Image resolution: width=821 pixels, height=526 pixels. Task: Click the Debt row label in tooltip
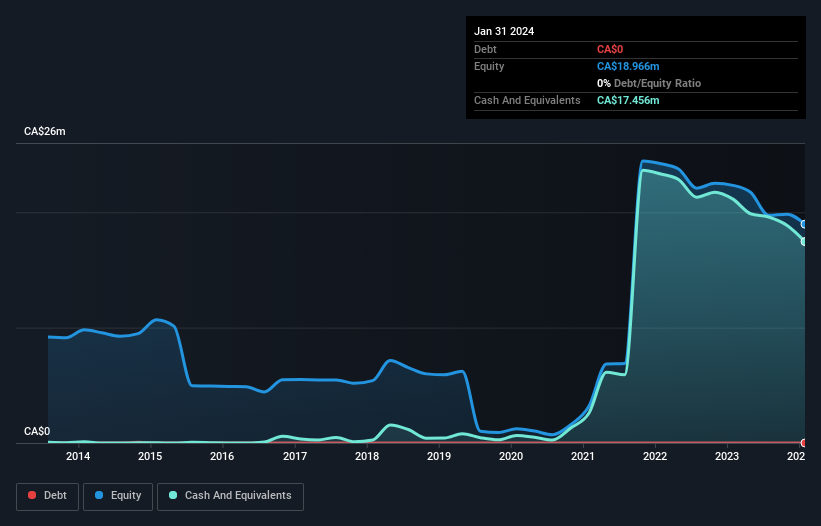[x=485, y=49]
